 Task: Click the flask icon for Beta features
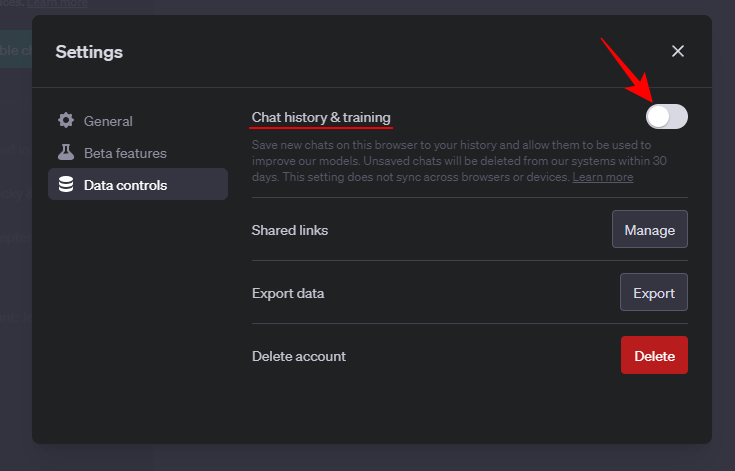tap(66, 153)
